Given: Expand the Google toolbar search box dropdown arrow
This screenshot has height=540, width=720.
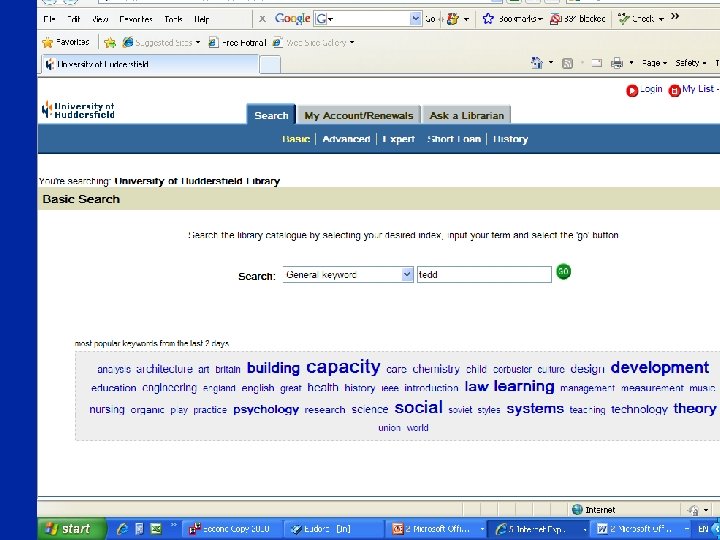Looking at the screenshot, I should click(416, 19).
